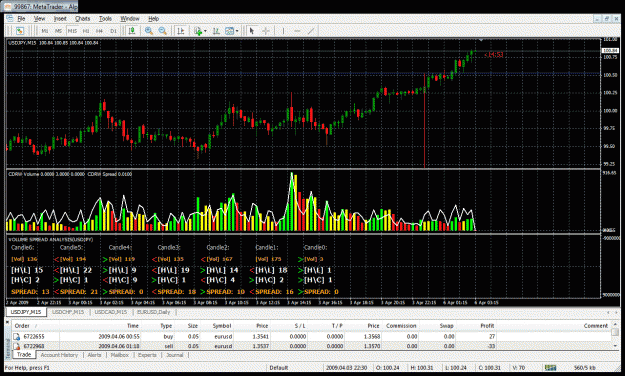Click the application icon beside File menu
The image size is (625, 376).
10,19
